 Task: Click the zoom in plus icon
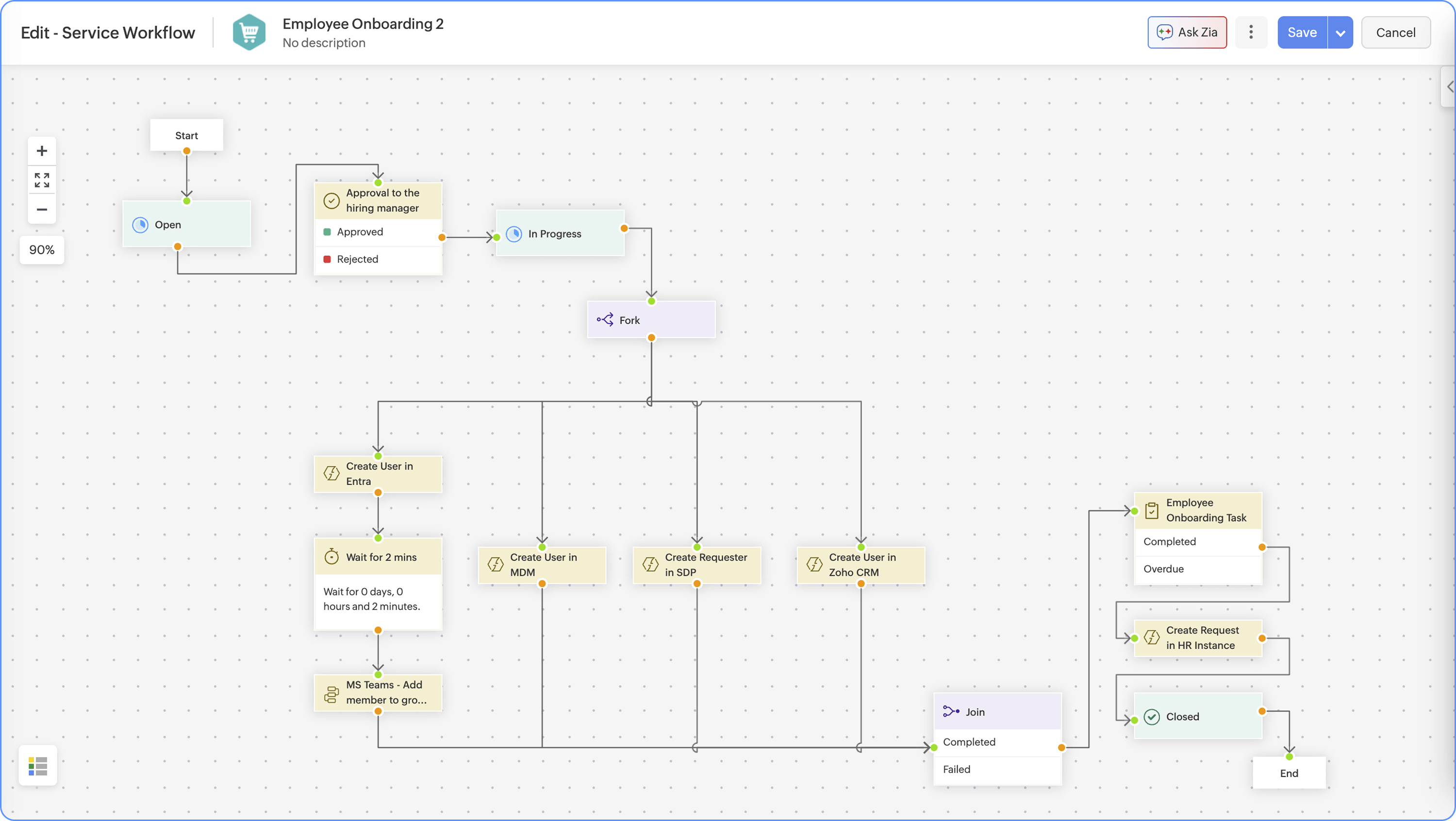point(41,151)
